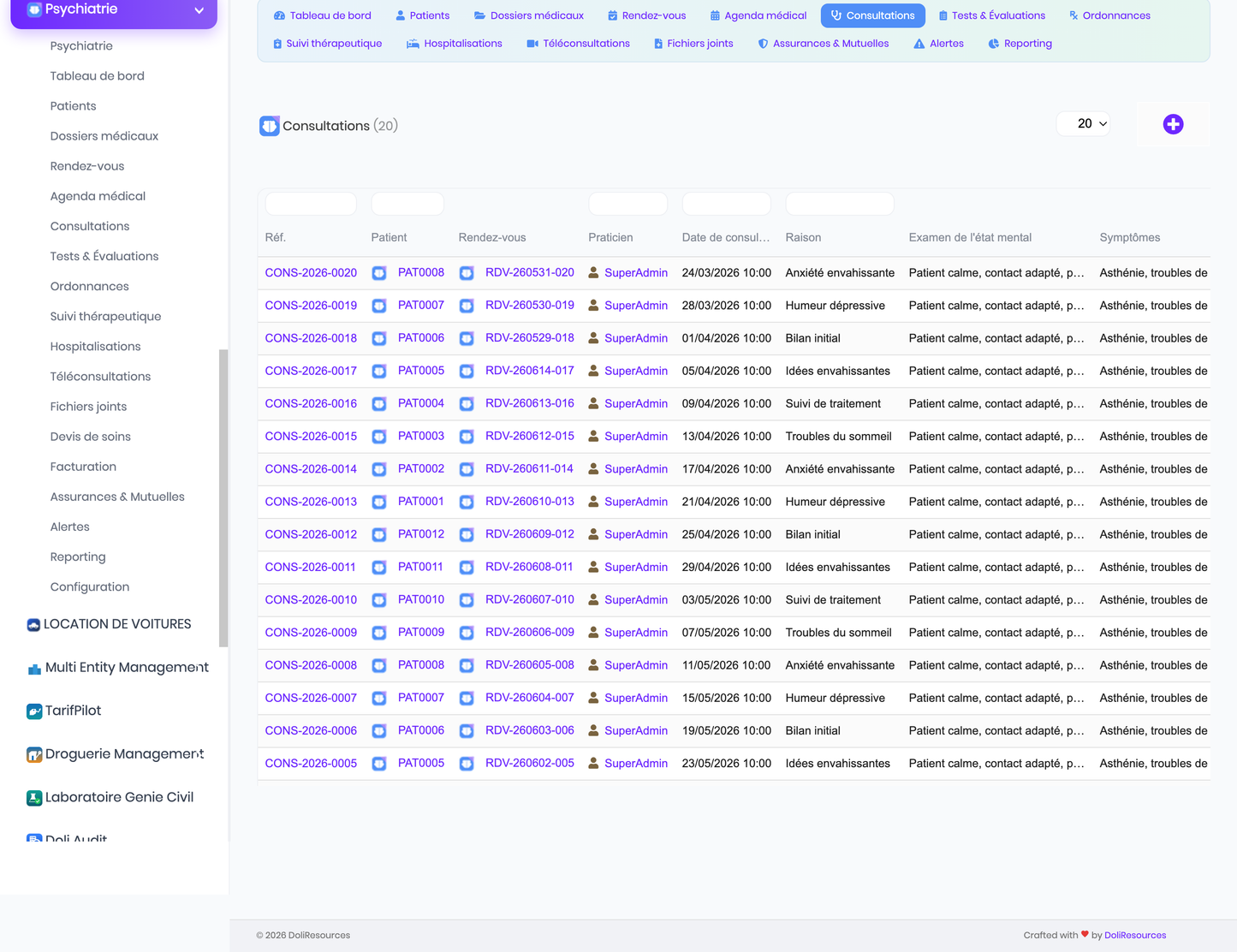
Task: Open the Ordonnances tab
Action: click(1109, 15)
